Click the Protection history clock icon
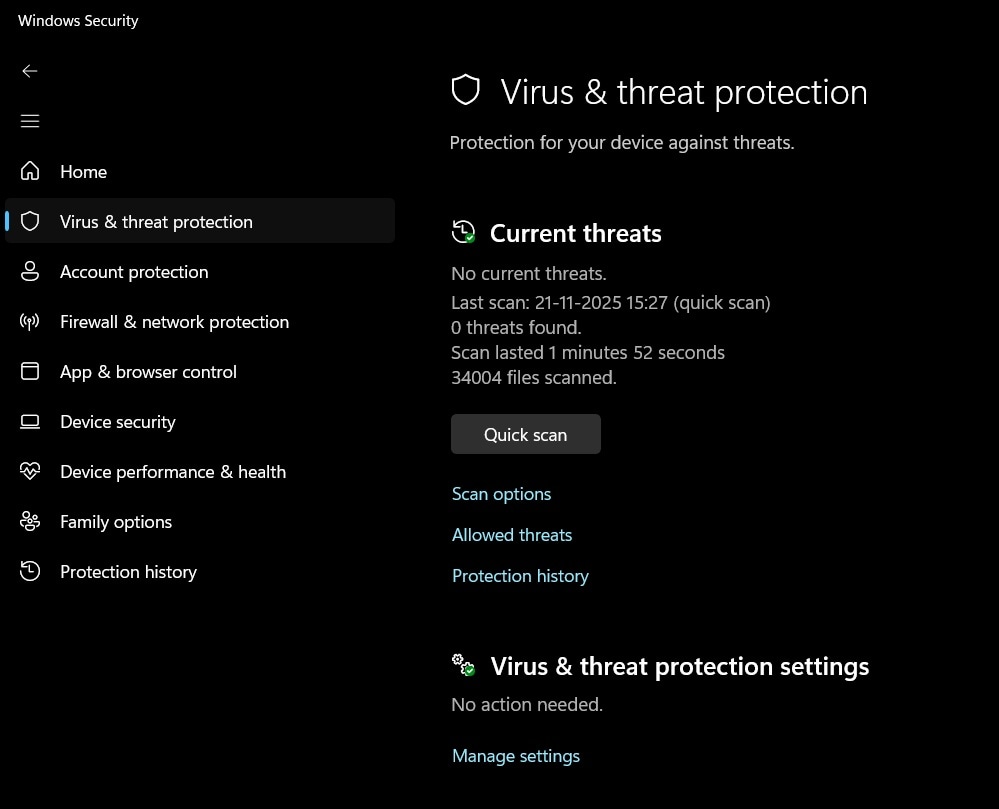The height and width of the screenshot is (809, 999). point(30,571)
